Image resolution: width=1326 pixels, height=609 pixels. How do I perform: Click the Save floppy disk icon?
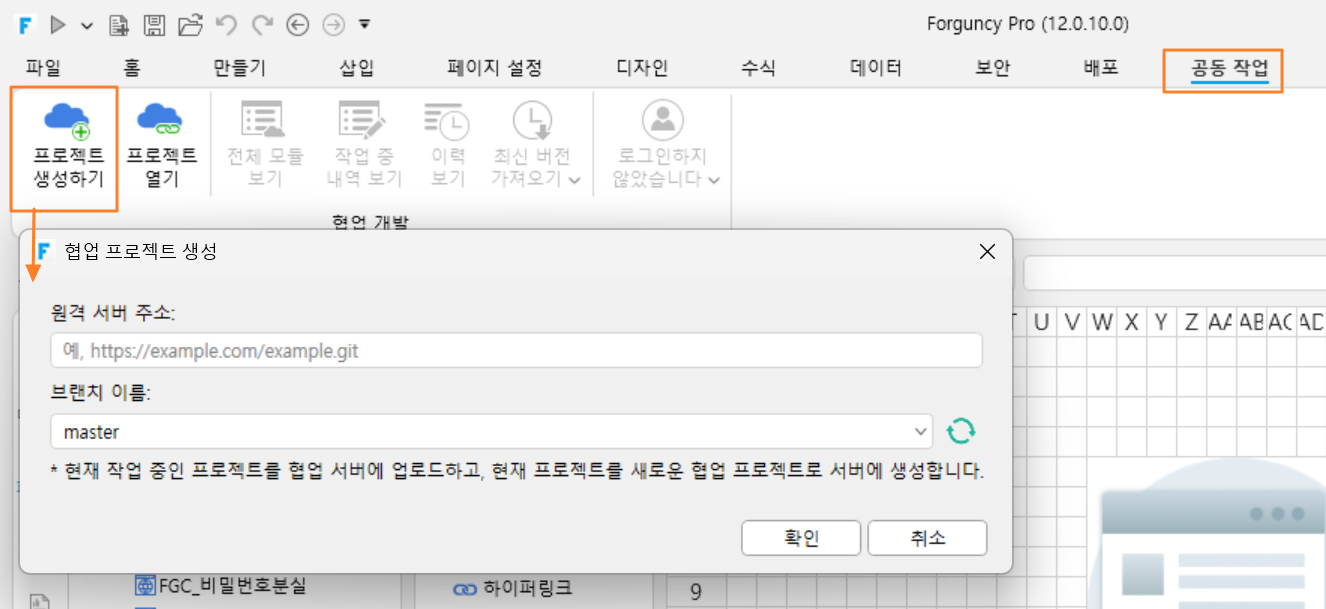(154, 24)
